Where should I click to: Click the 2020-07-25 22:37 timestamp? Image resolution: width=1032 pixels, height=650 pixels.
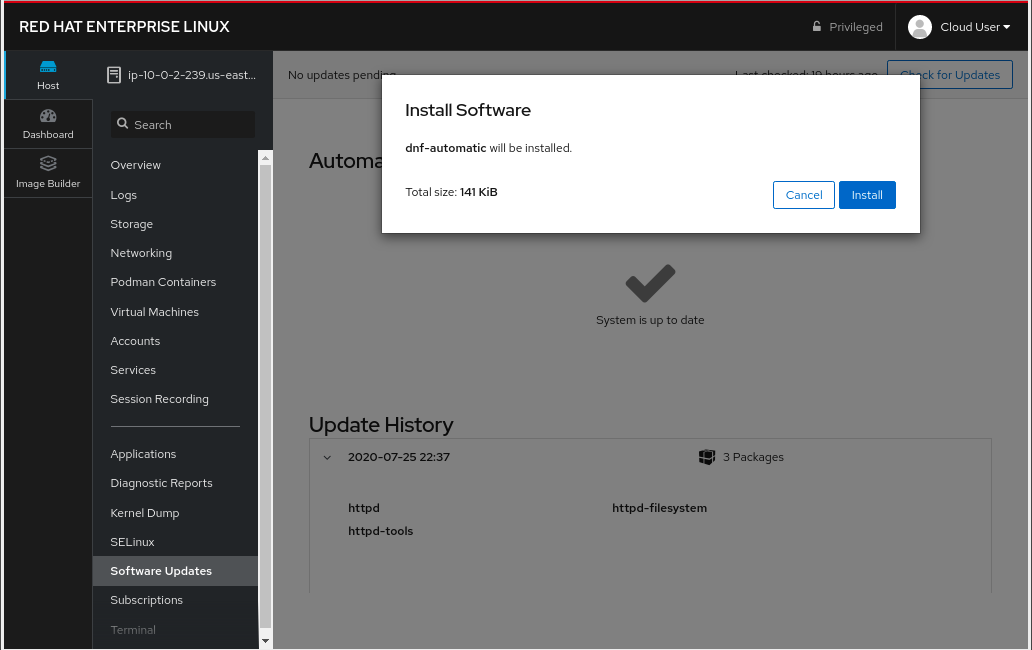click(399, 457)
